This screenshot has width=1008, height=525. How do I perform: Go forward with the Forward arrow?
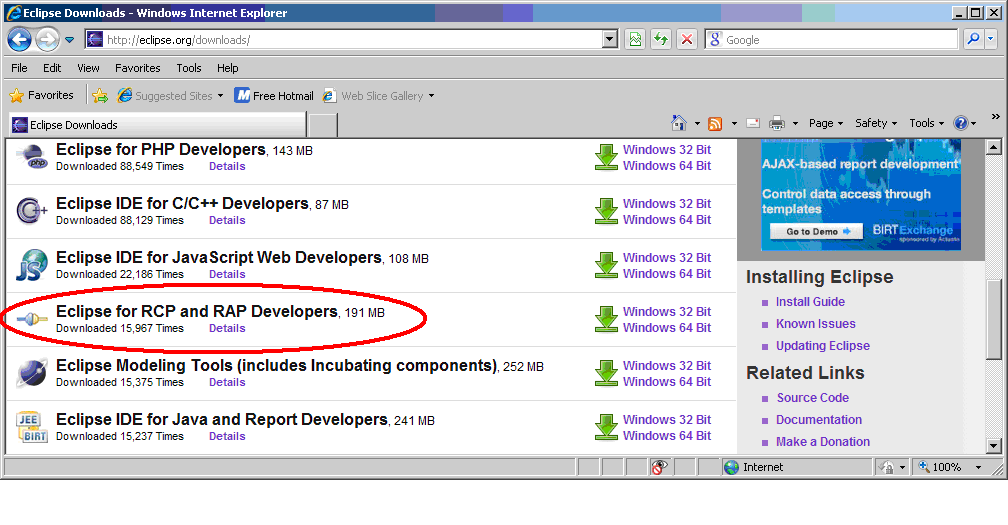(47, 40)
